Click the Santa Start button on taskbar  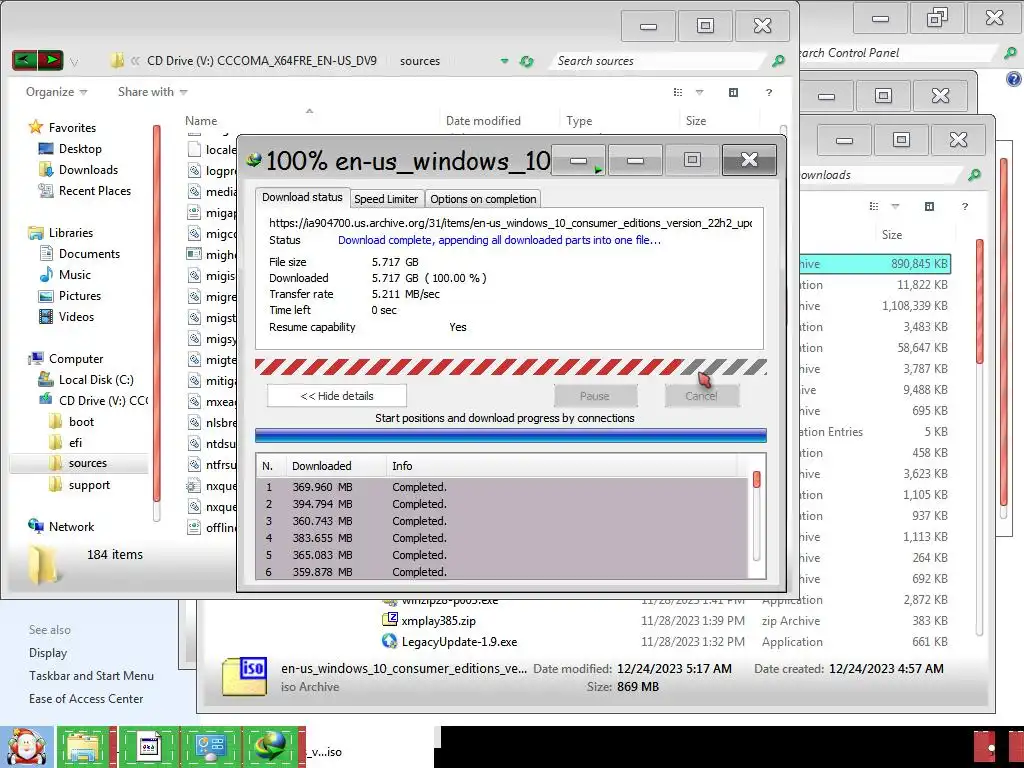click(x=26, y=747)
